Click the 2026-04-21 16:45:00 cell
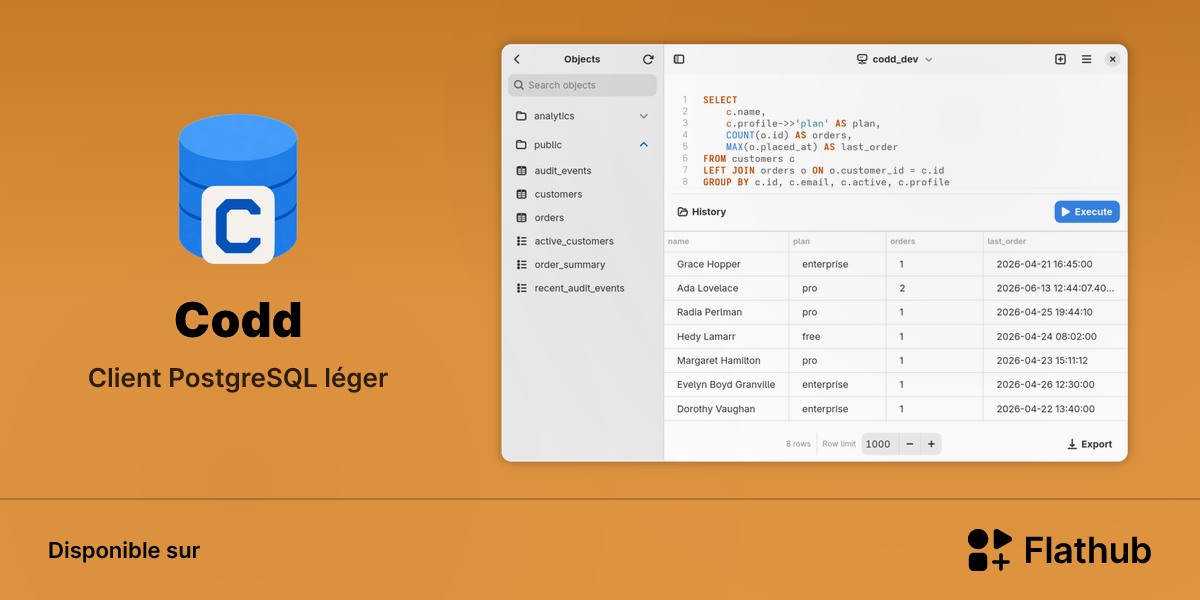The height and width of the screenshot is (600, 1200). (1055, 264)
